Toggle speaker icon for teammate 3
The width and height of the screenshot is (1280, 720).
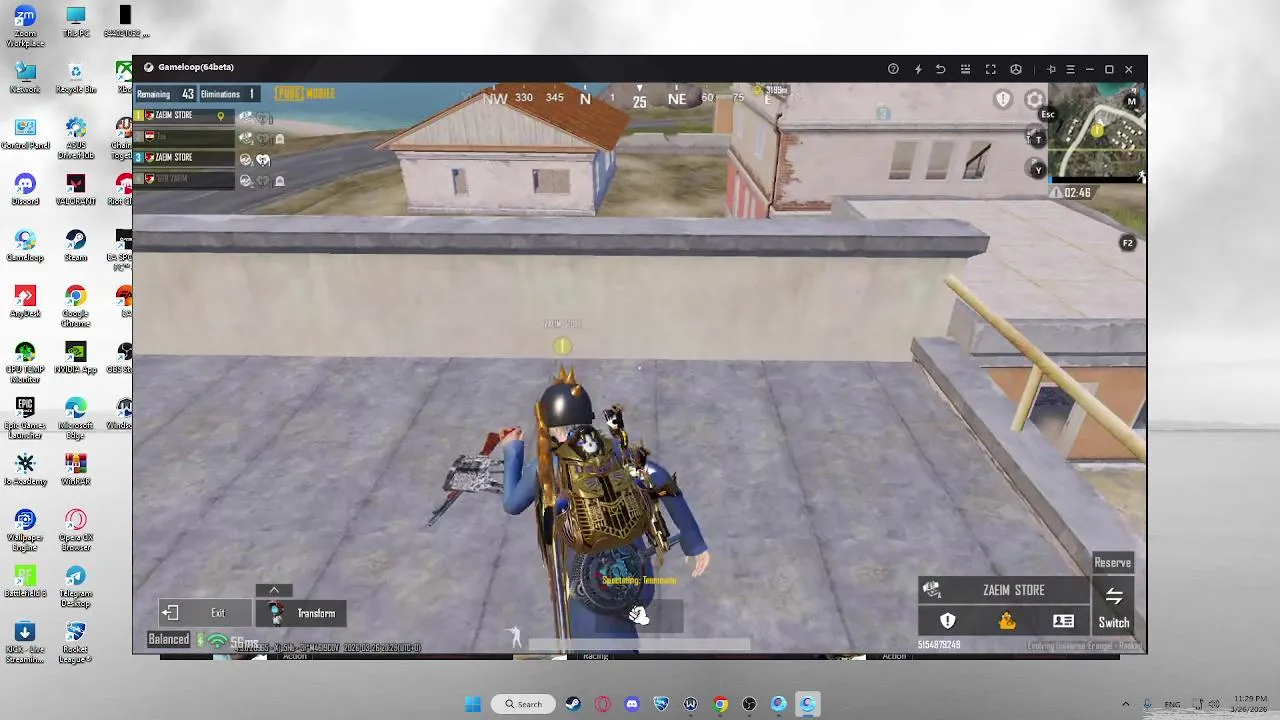click(x=246, y=160)
